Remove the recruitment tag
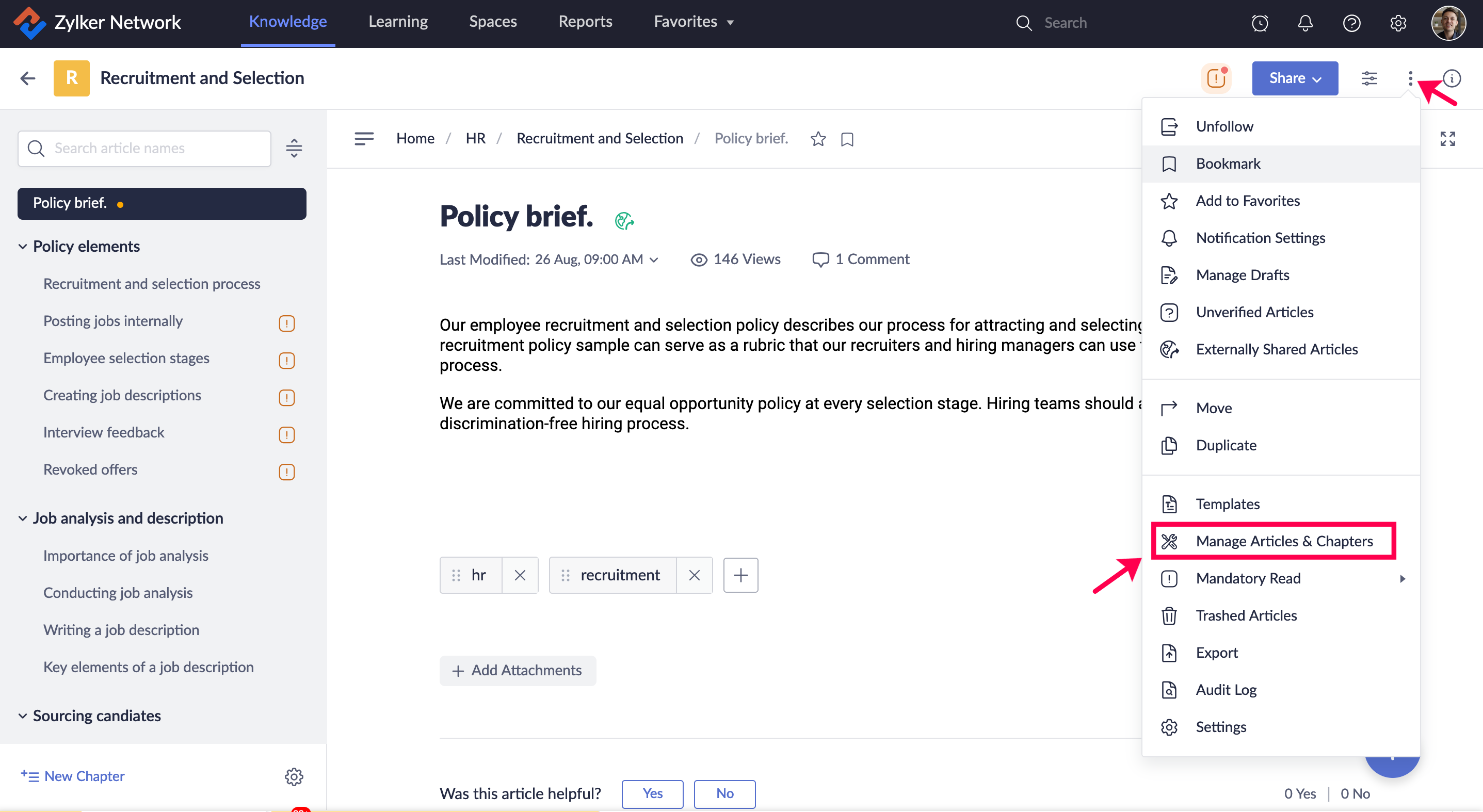Screen dimensions: 1483x812 (695, 575)
